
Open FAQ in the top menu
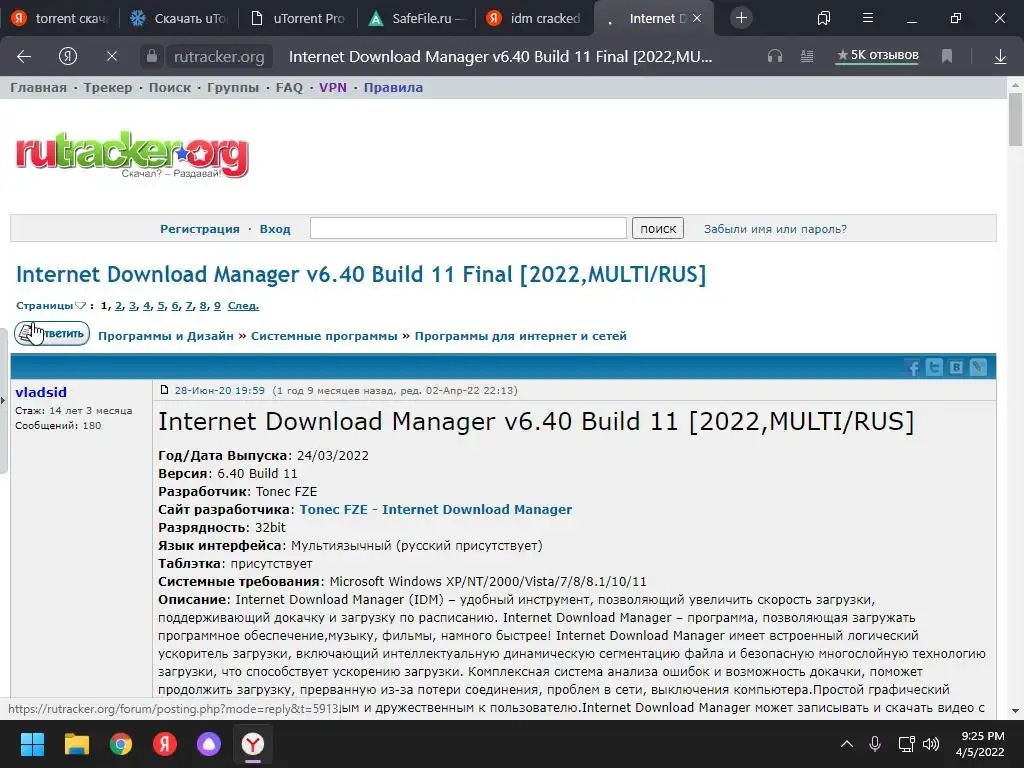[x=289, y=88]
